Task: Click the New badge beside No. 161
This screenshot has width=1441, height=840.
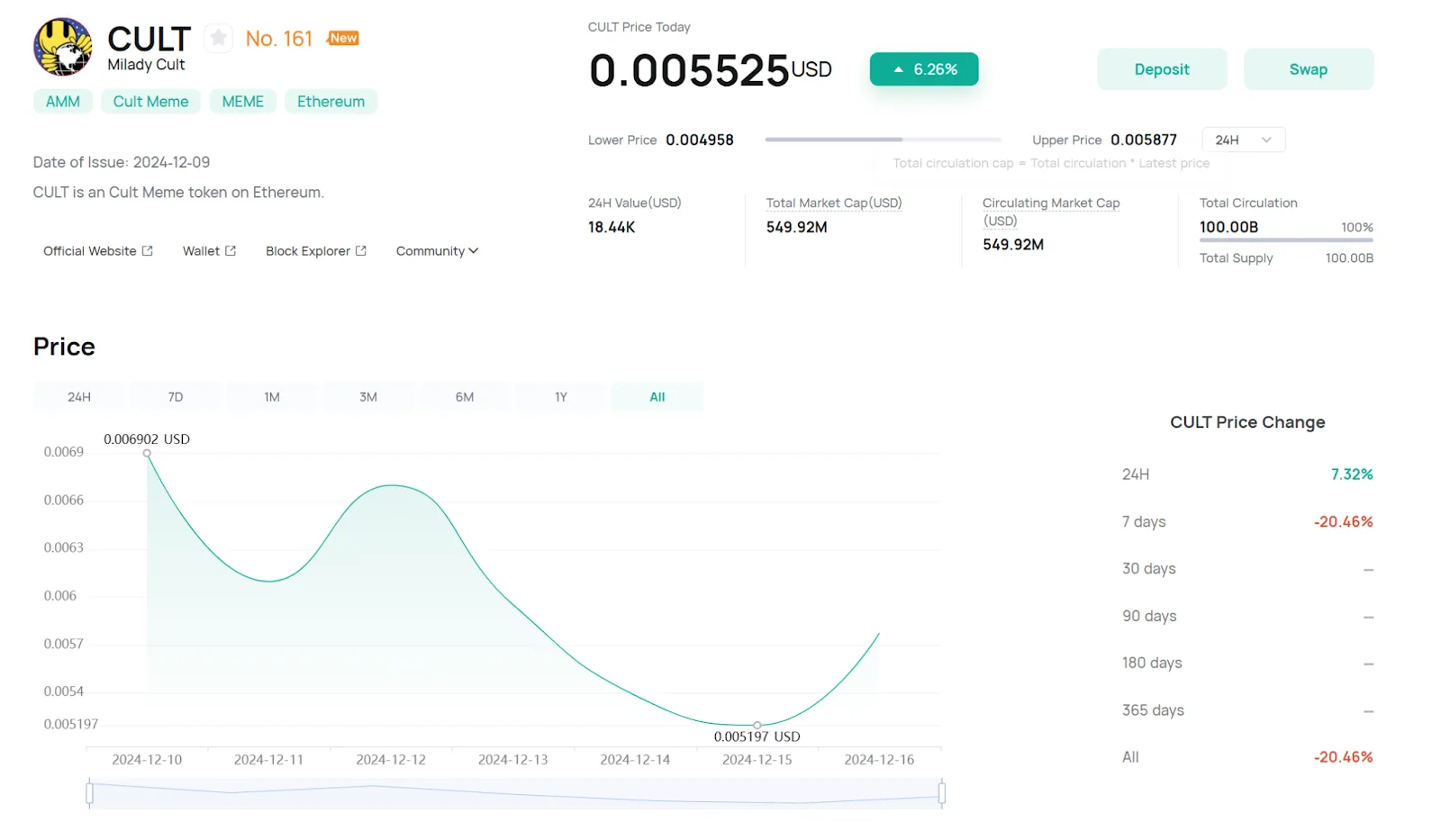Action: (343, 38)
